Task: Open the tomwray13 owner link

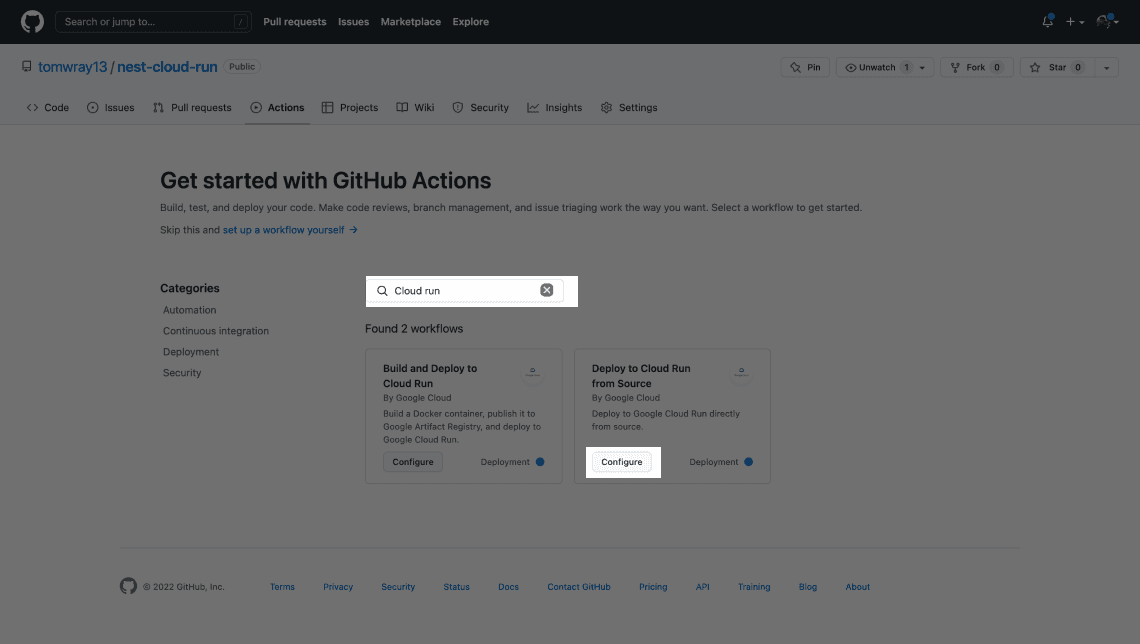Action: tap(73, 67)
